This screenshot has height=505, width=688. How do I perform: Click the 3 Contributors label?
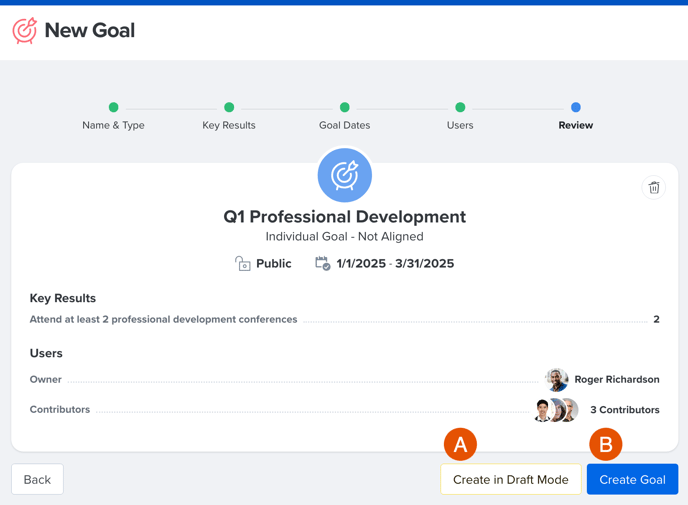(x=625, y=410)
